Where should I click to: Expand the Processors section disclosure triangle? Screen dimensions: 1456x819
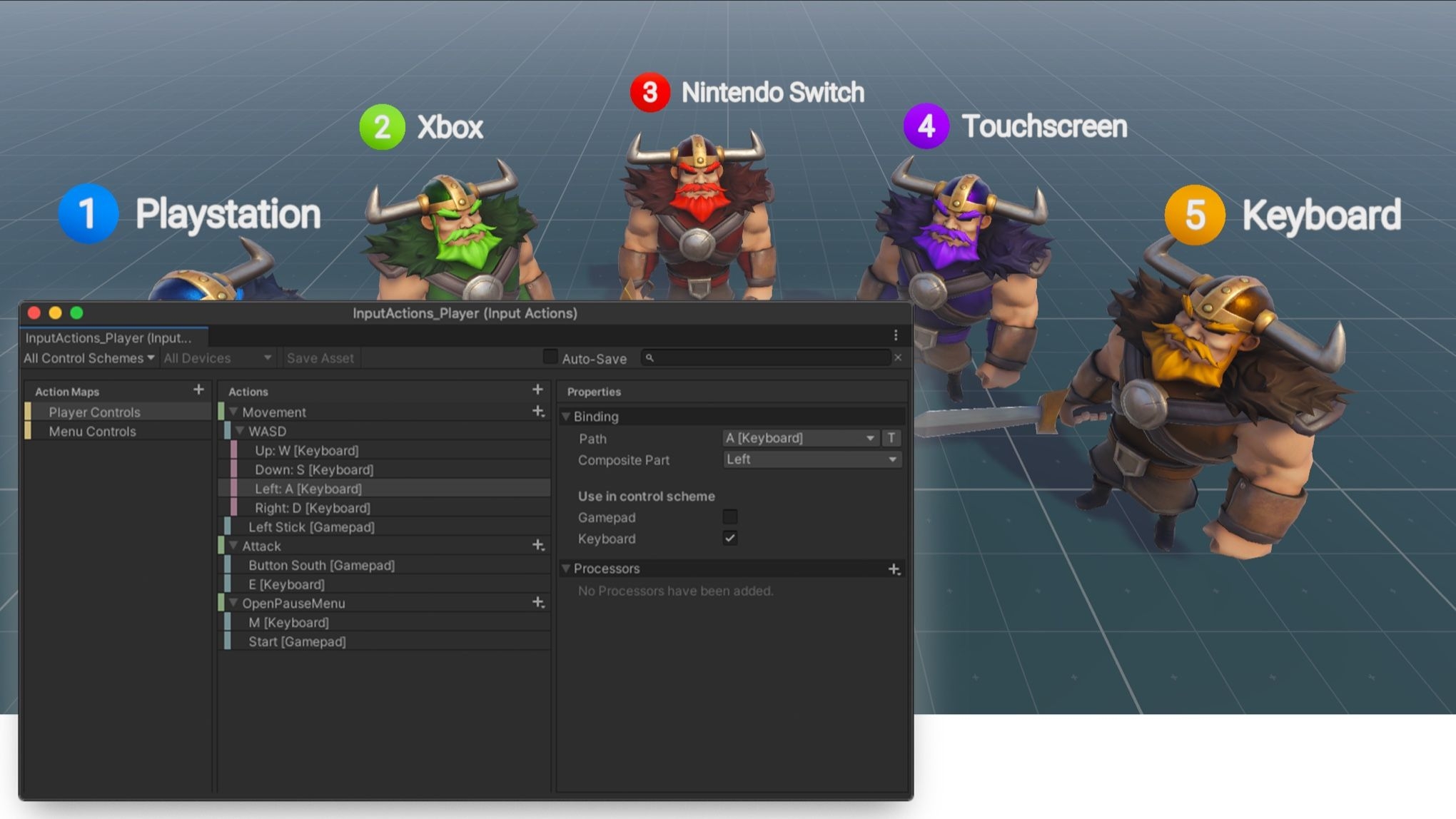[566, 567]
